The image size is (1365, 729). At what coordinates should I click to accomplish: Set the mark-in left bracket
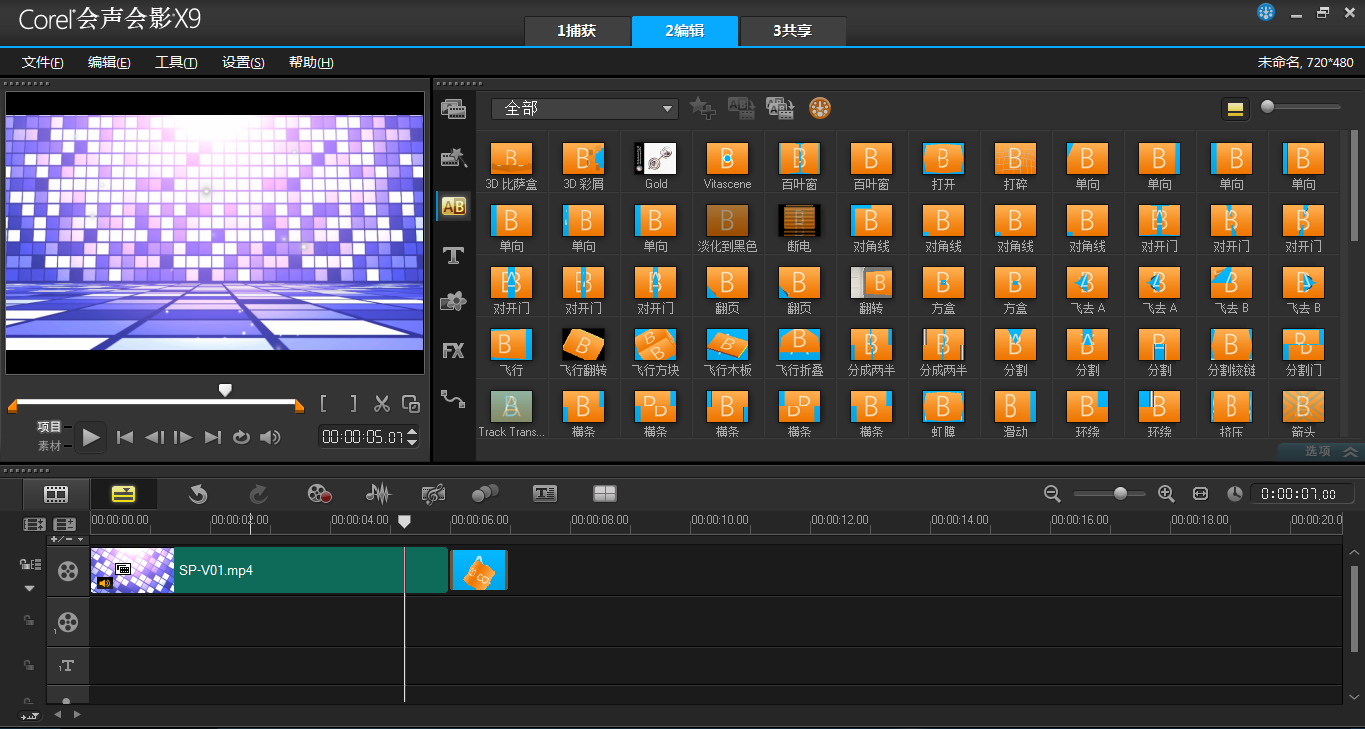pyautogui.click(x=324, y=404)
